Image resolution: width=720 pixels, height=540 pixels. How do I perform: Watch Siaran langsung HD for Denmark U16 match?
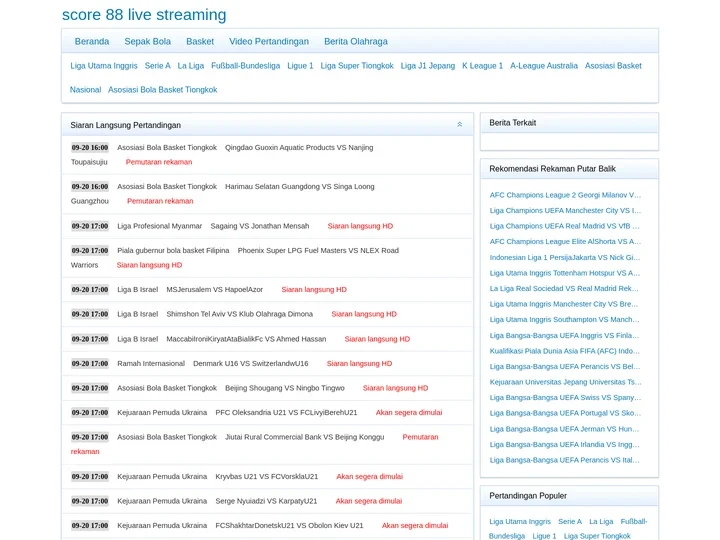(360, 364)
